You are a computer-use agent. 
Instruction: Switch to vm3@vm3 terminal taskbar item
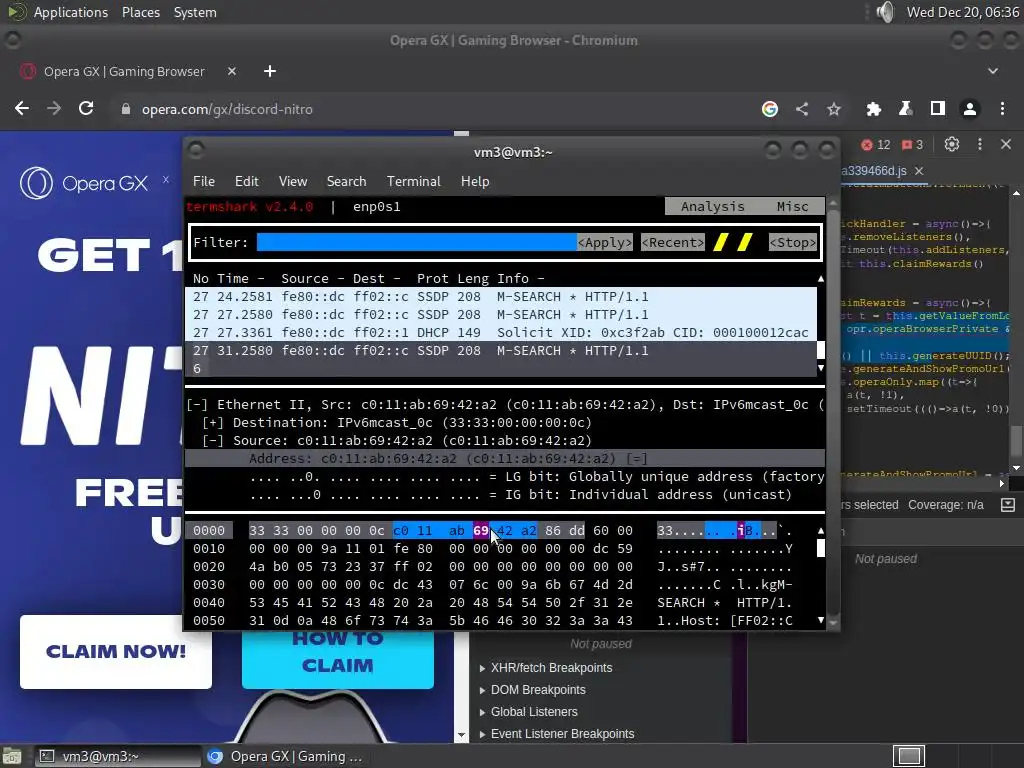pos(118,756)
